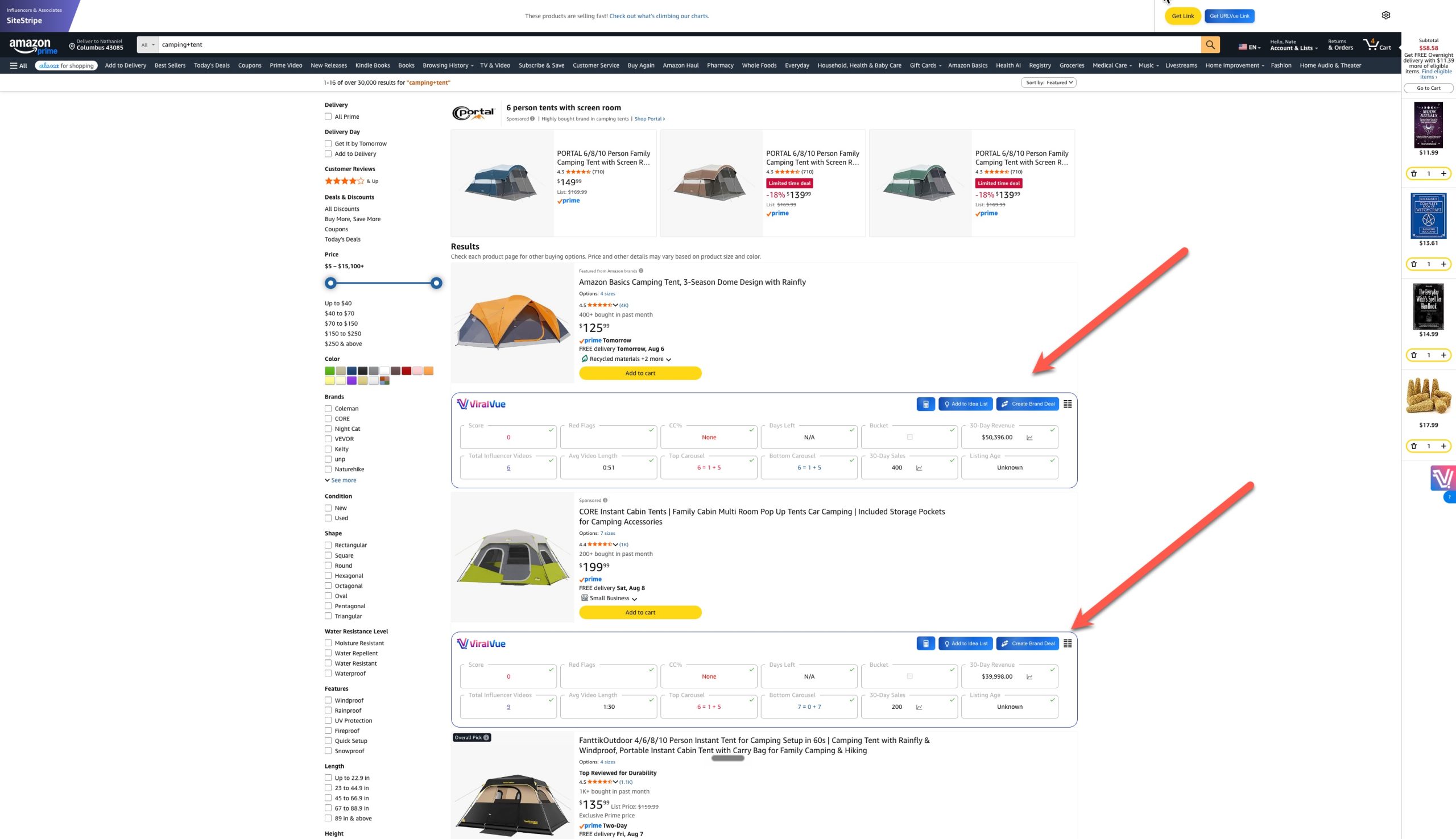Viewport: 1456px width, 839px height.
Task: Click the yellow Get Link button
Action: [1182, 16]
